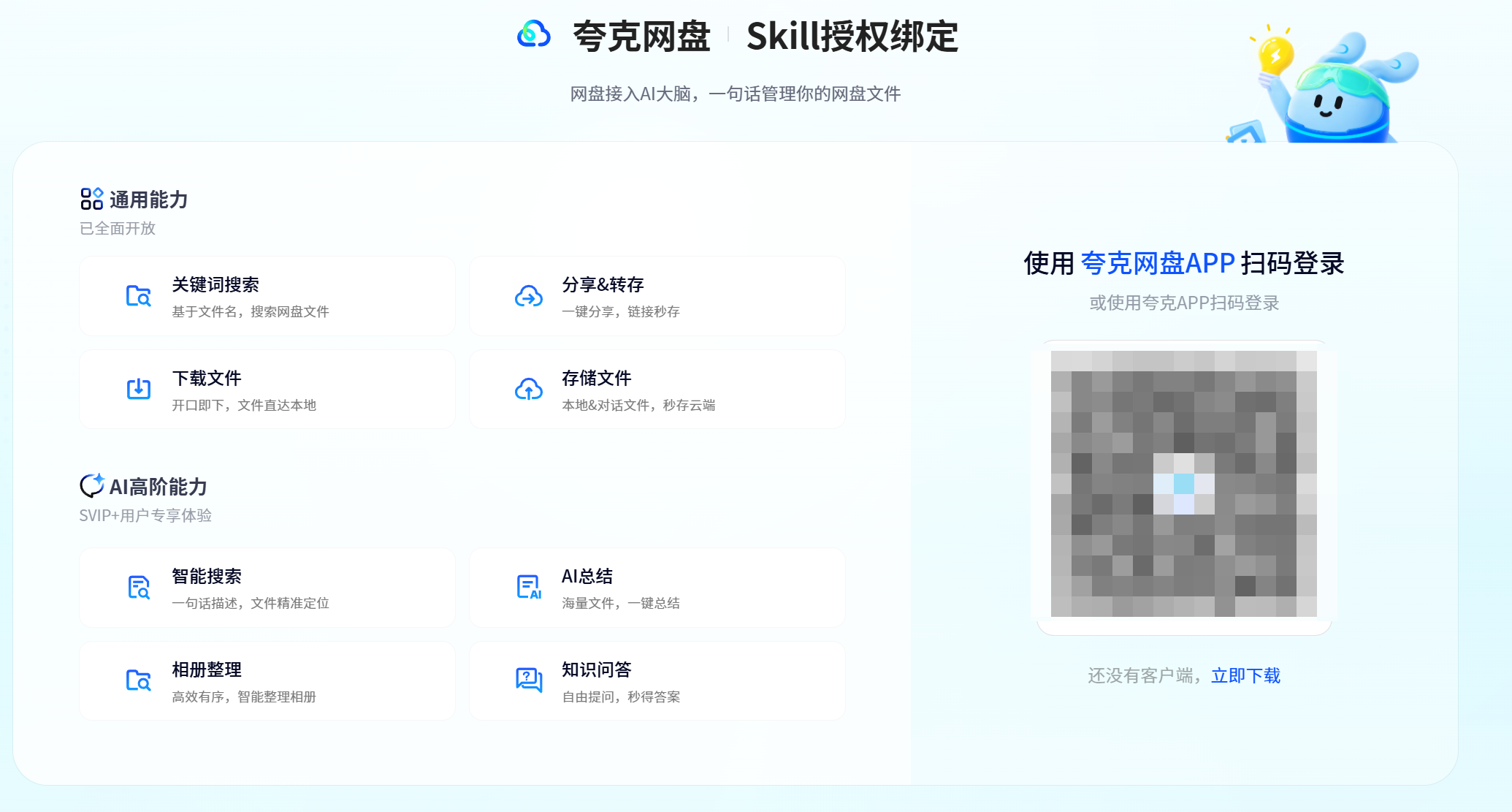Open the 相册整理 title text

coord(207,669)
